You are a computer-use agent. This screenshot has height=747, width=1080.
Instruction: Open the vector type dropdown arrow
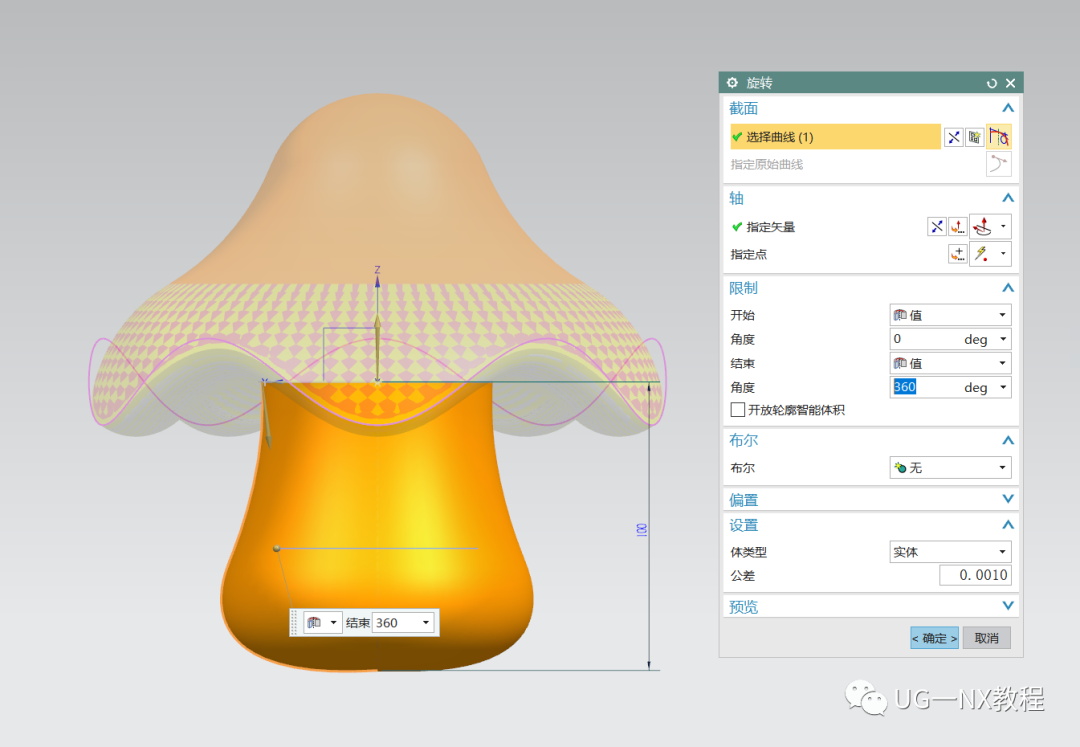1003,227
